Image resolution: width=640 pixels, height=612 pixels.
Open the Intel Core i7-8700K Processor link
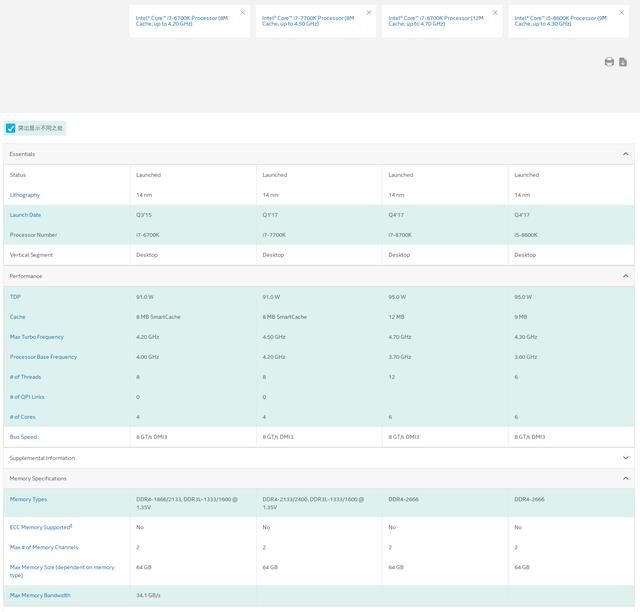tap(436, 21)
